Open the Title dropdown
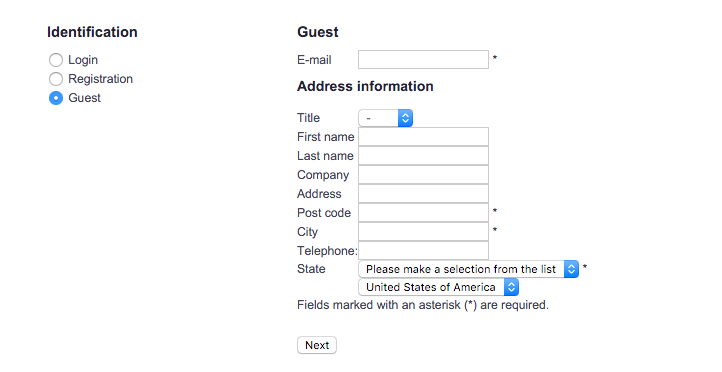Viewport: 722px width, 372px height. (385, 118)
